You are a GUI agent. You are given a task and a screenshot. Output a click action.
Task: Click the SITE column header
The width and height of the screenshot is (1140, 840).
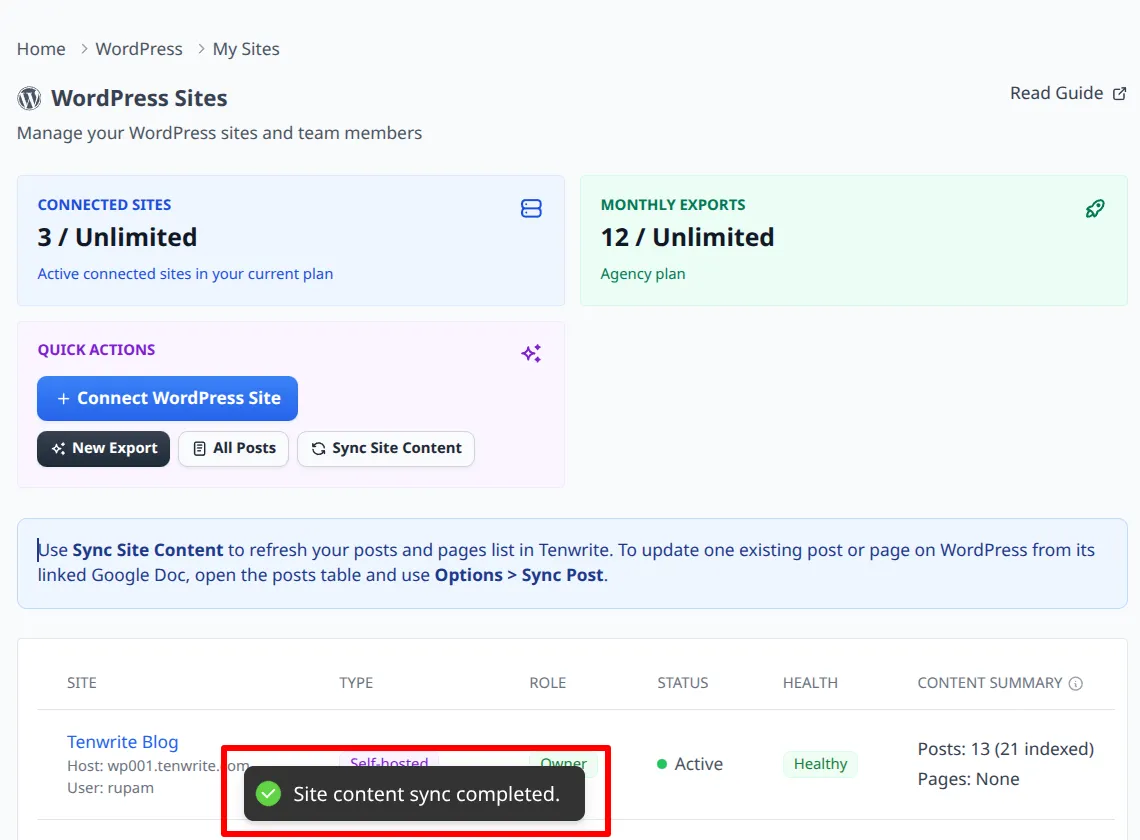(x=81, y=683)
